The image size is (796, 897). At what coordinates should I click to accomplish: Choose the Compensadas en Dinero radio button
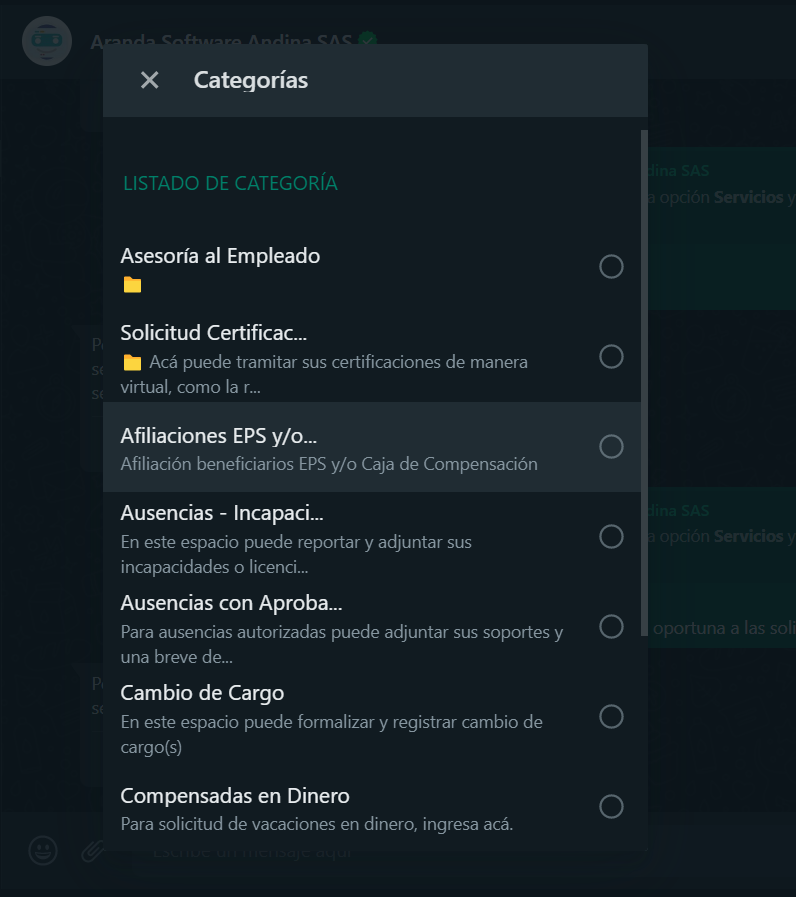(x=611, y=807)
